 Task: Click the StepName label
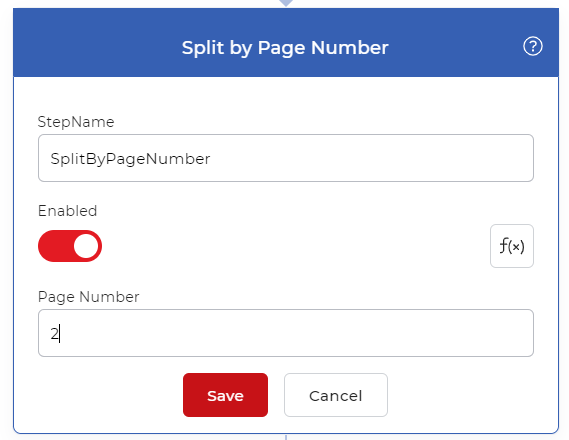point(76,122)
